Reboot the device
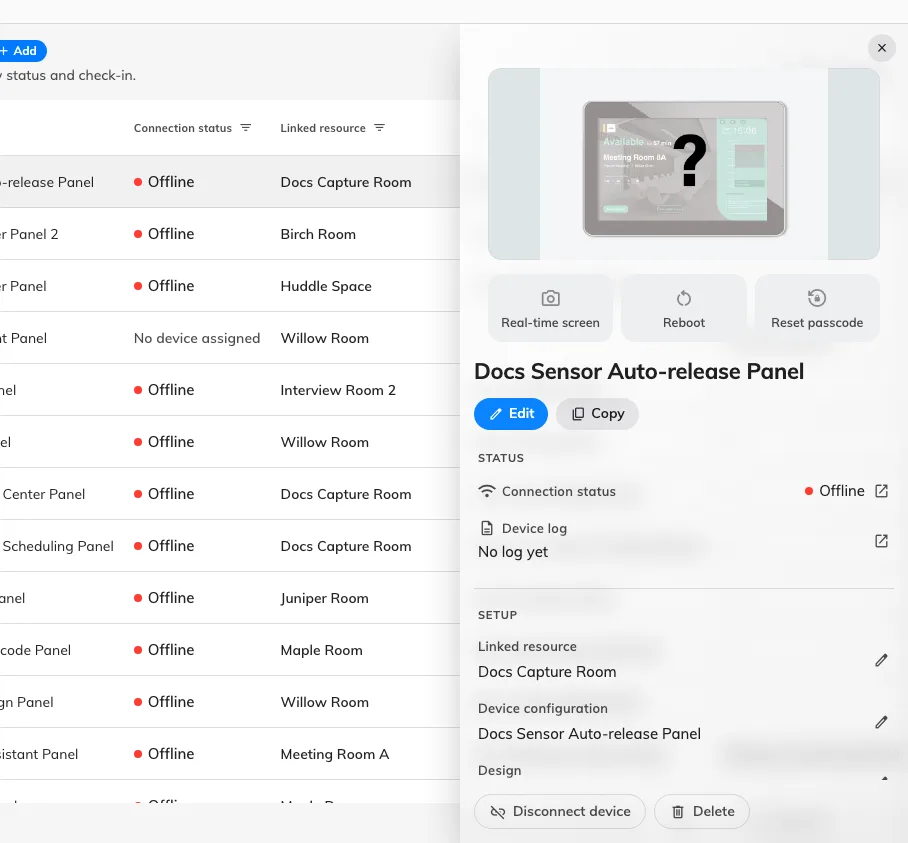The image size is (908, 843). pyautogui.click(x=684, y=309)
